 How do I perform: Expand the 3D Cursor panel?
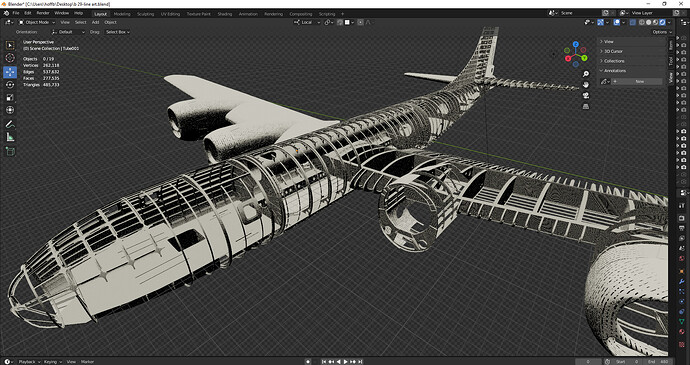tap(632, 51)
